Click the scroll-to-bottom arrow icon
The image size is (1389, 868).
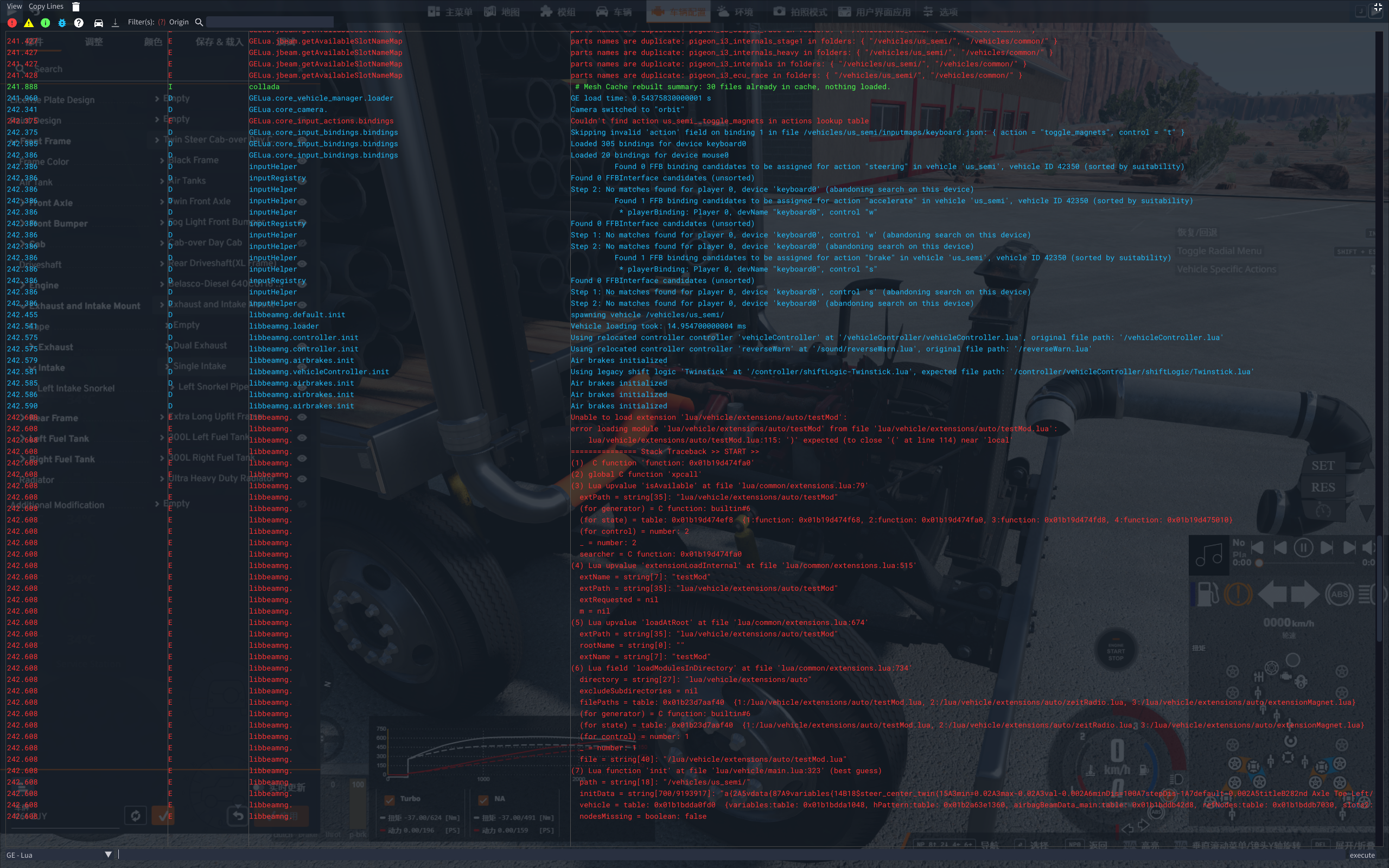(116, 22)
